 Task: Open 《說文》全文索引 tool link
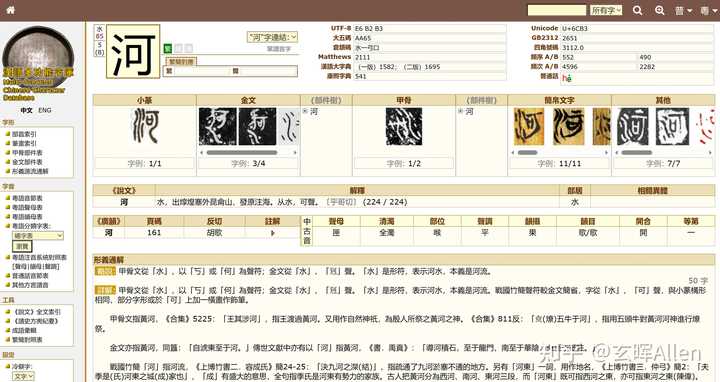tap(36, 312)
